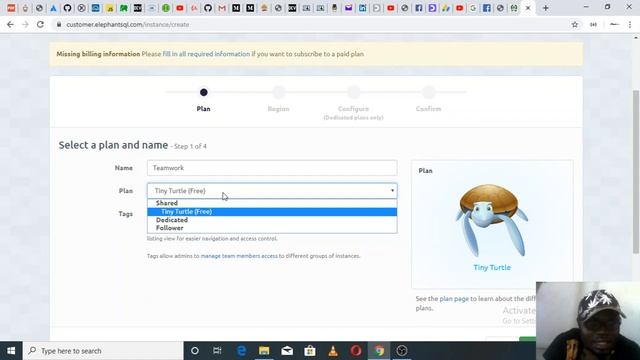640x360 pixels.
Task: Collapse the Plan dropdown
Action: coord(272,191)
